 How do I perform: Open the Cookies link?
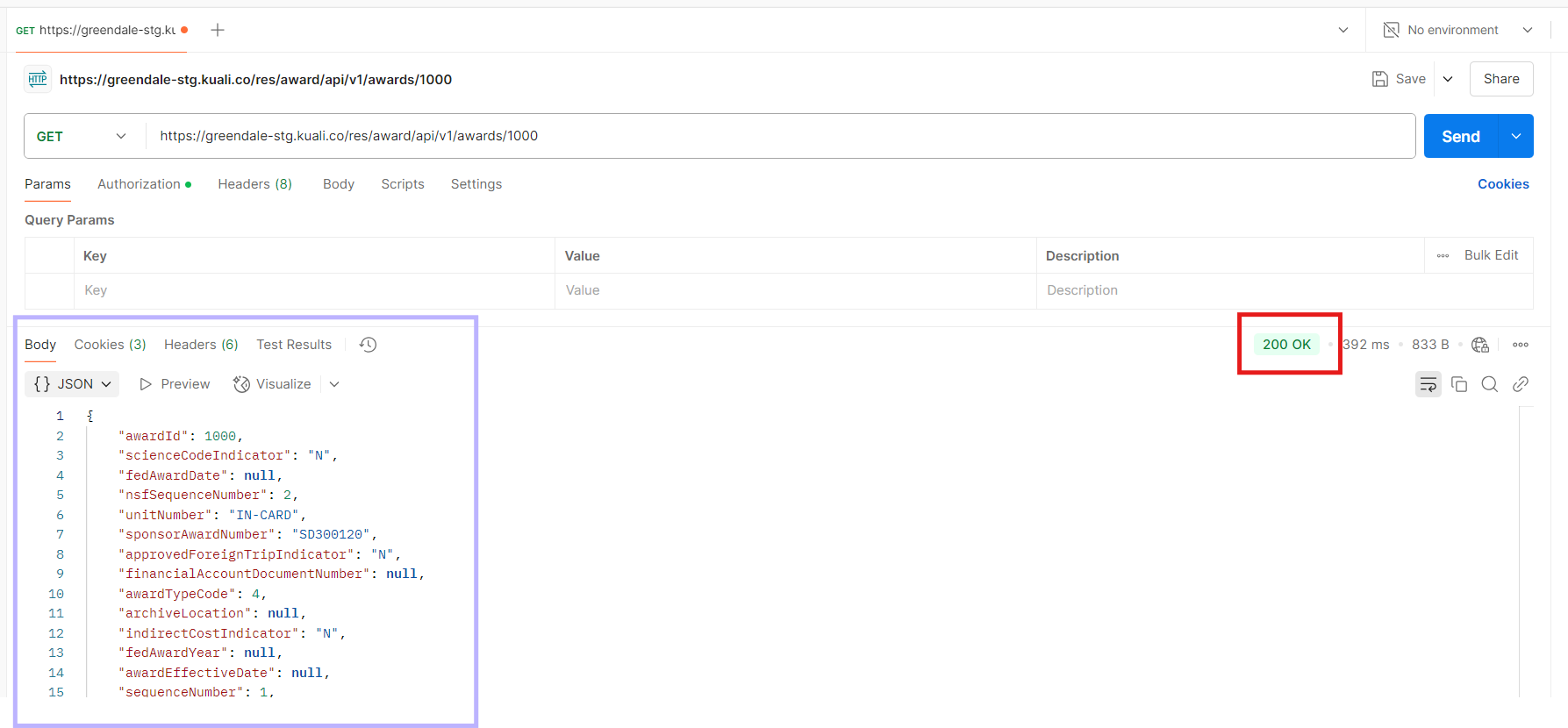click(1502, 184)
